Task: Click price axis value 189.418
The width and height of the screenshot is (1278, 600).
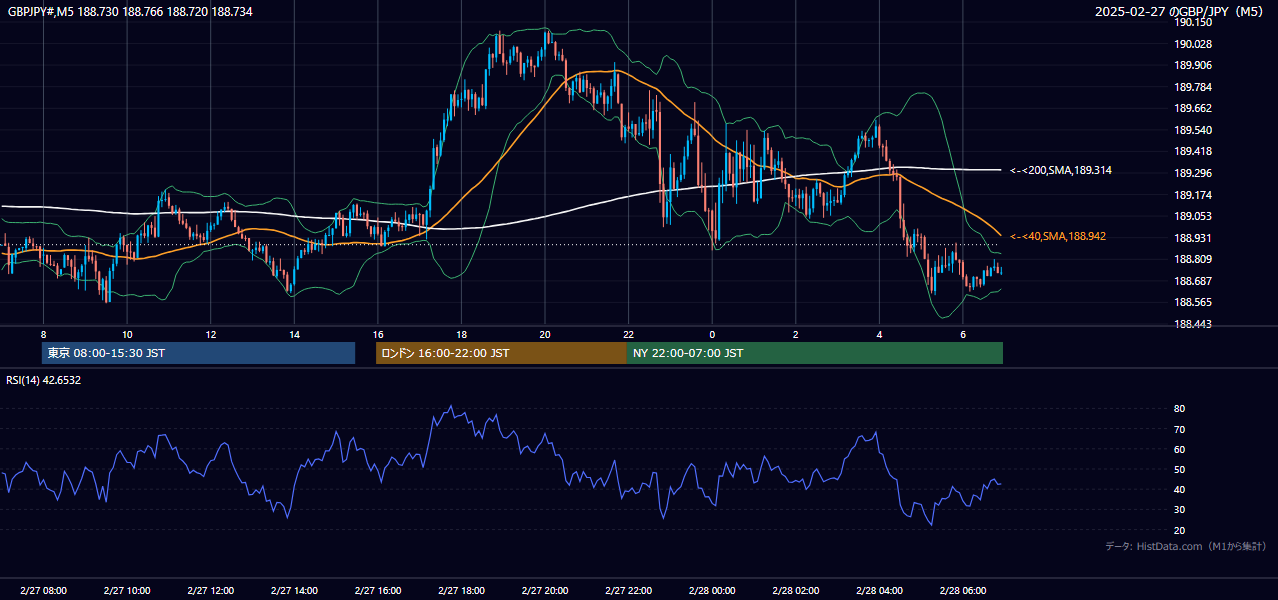Action: click(x=1193, y=152)
